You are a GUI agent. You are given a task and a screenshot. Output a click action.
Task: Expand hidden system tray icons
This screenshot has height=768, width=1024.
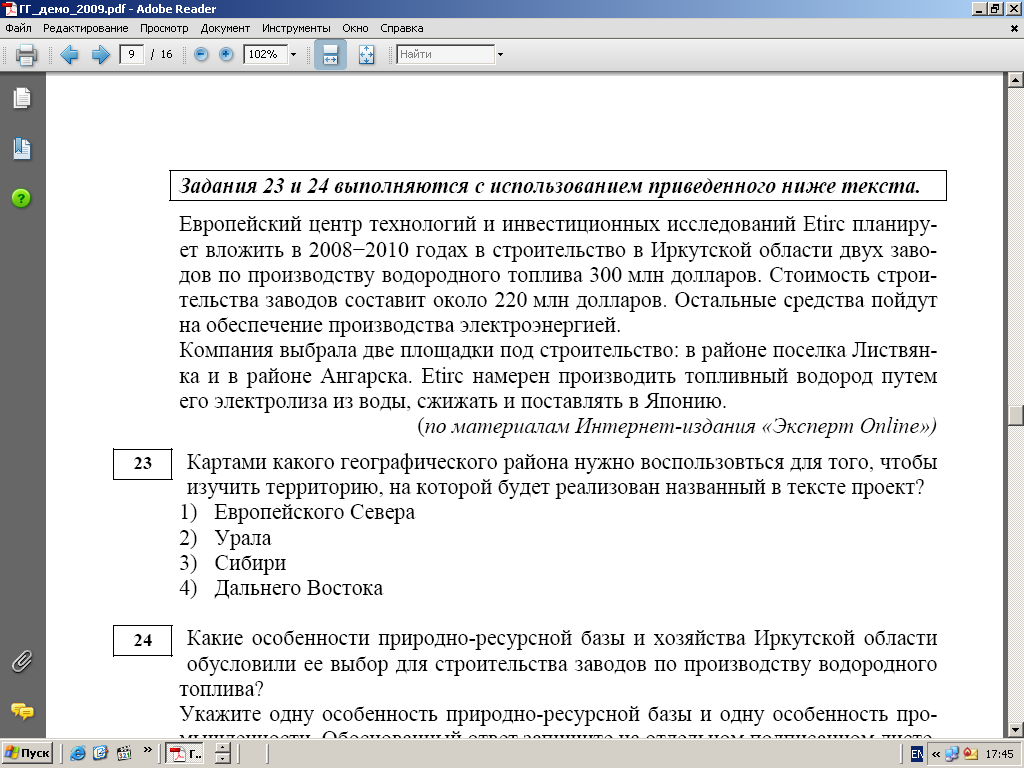coord(935,754)
